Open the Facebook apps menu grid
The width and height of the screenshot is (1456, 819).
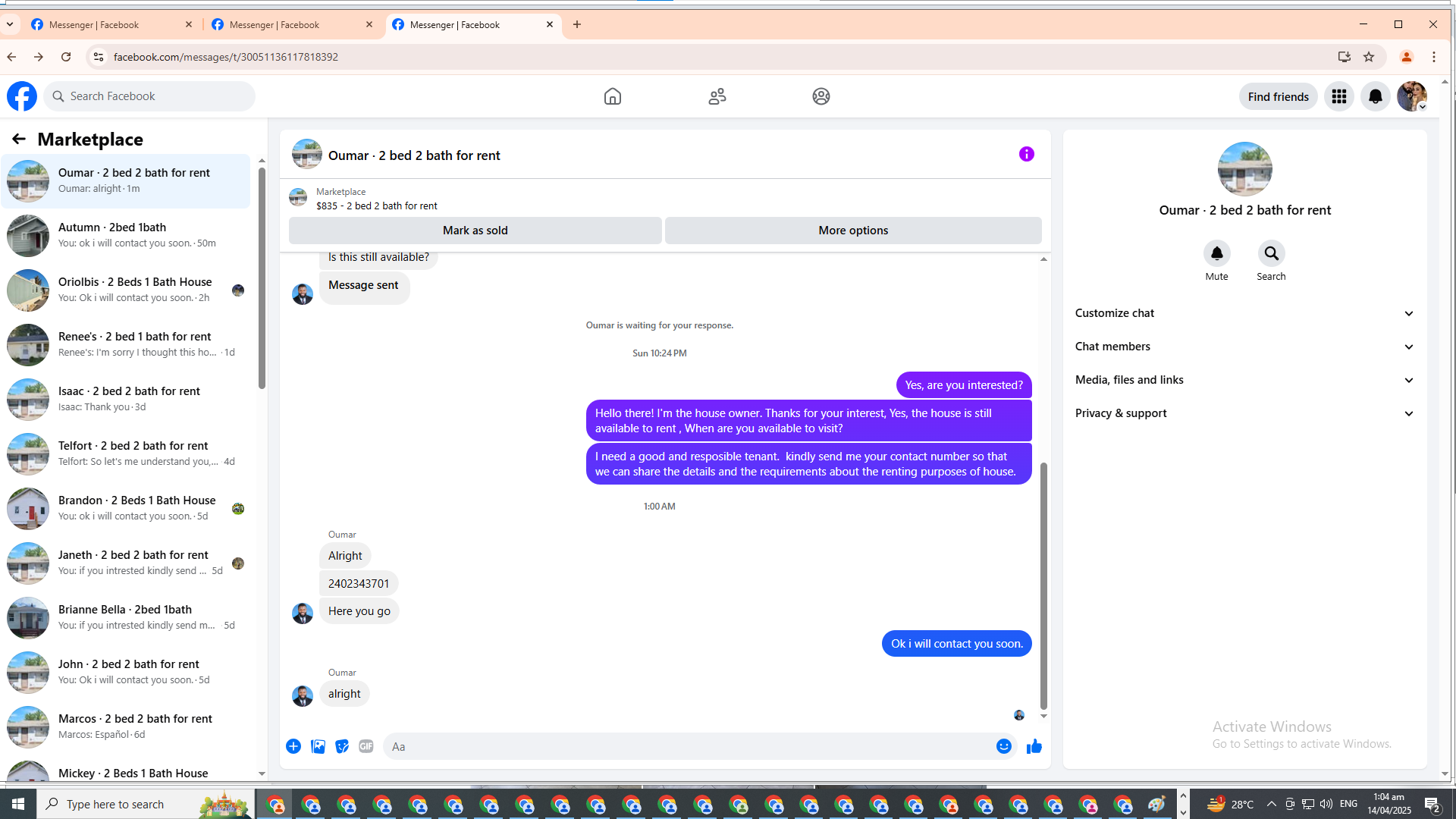coord(1338,96)
